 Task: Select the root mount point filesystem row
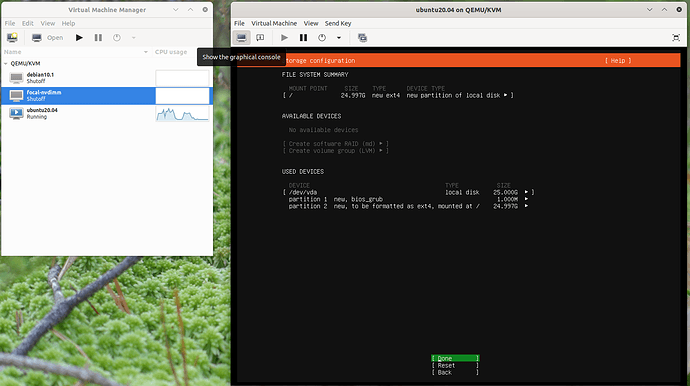point(398,96)
